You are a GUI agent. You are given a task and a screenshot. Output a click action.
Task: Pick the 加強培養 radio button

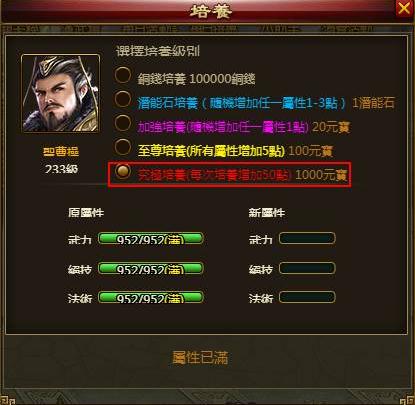pos(123,123)
